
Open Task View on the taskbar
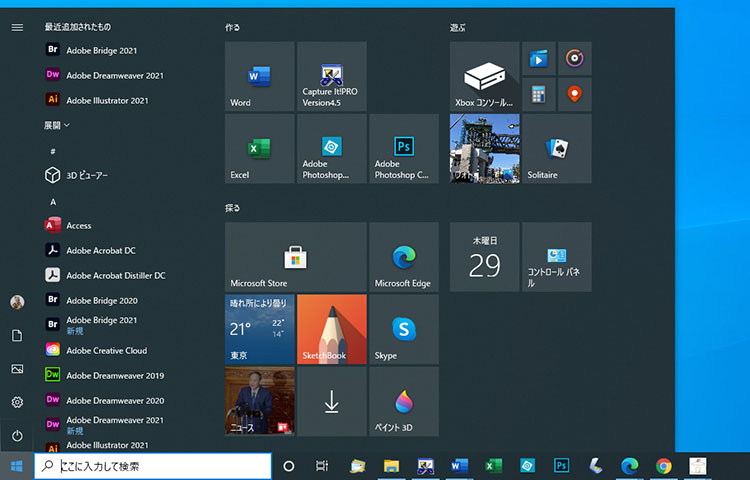click(x=322, y=466)
